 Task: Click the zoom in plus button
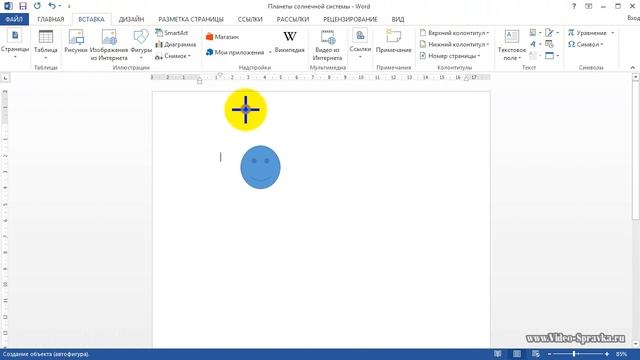(x=607, y=354)
